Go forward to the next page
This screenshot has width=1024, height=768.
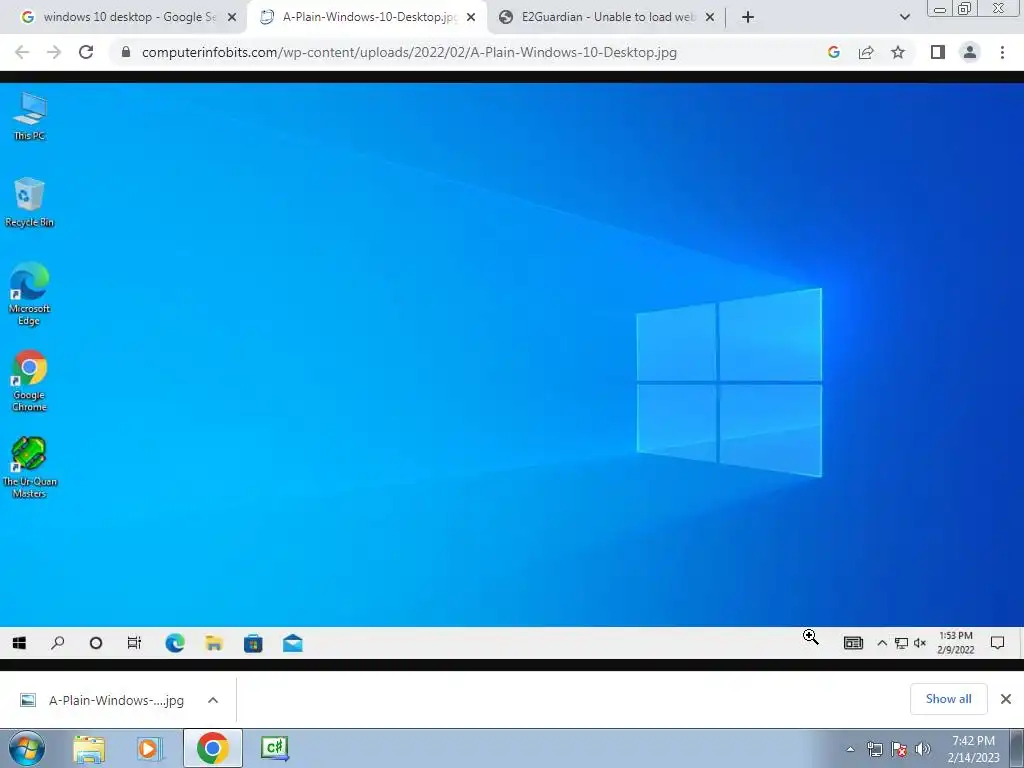[x=54, y=52]
